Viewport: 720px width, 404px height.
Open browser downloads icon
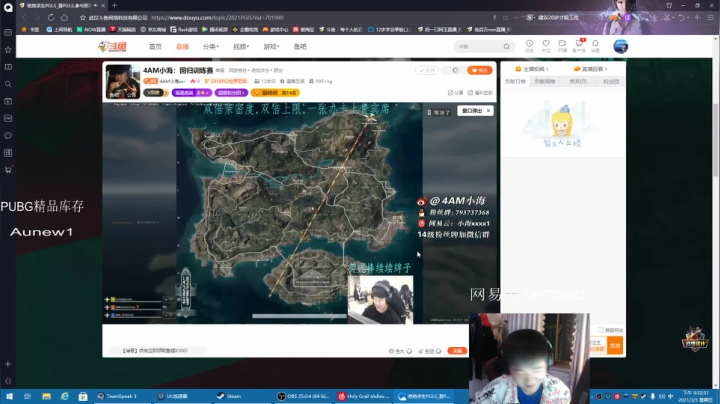coord(654,17)
